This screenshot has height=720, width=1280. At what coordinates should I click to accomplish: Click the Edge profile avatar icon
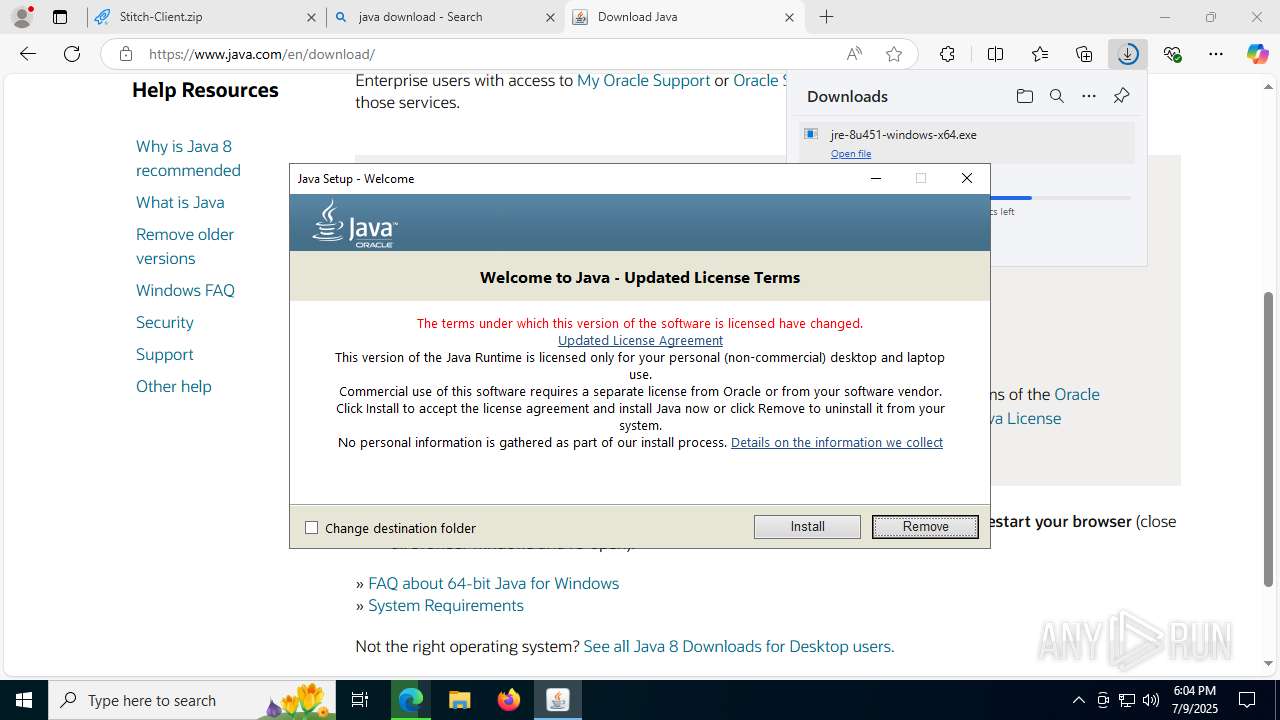click(x=22, y=17)
